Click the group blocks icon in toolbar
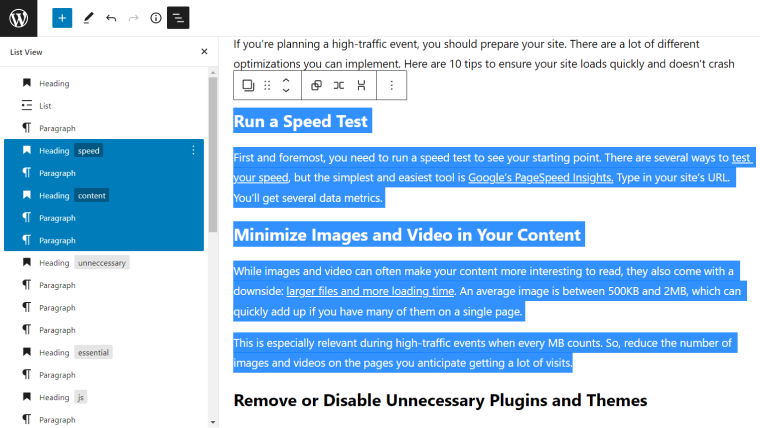This screenshot has width=760, height=428. tap(316, 85)
